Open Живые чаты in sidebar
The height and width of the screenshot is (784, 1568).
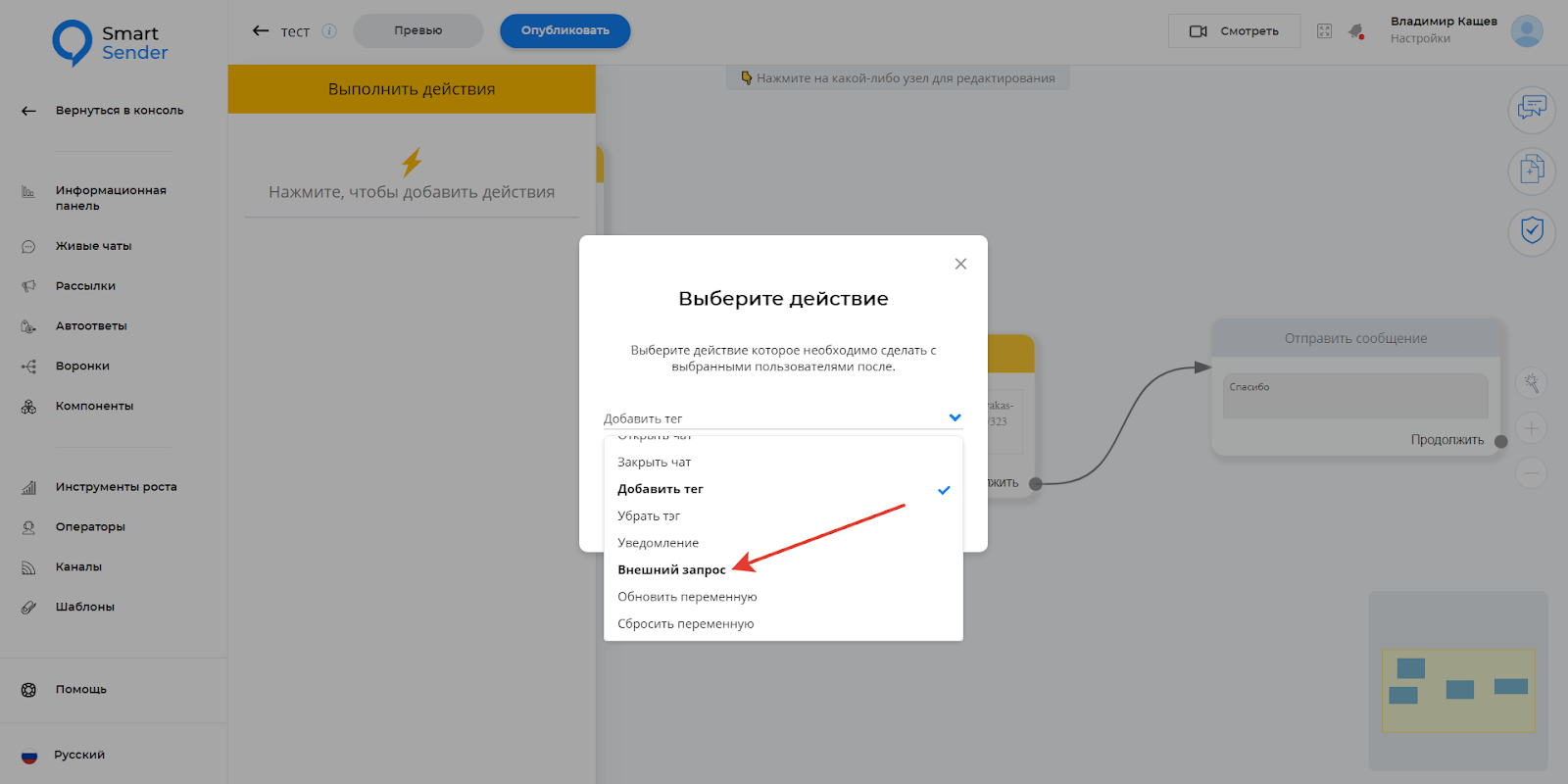[x=93, y=246]
